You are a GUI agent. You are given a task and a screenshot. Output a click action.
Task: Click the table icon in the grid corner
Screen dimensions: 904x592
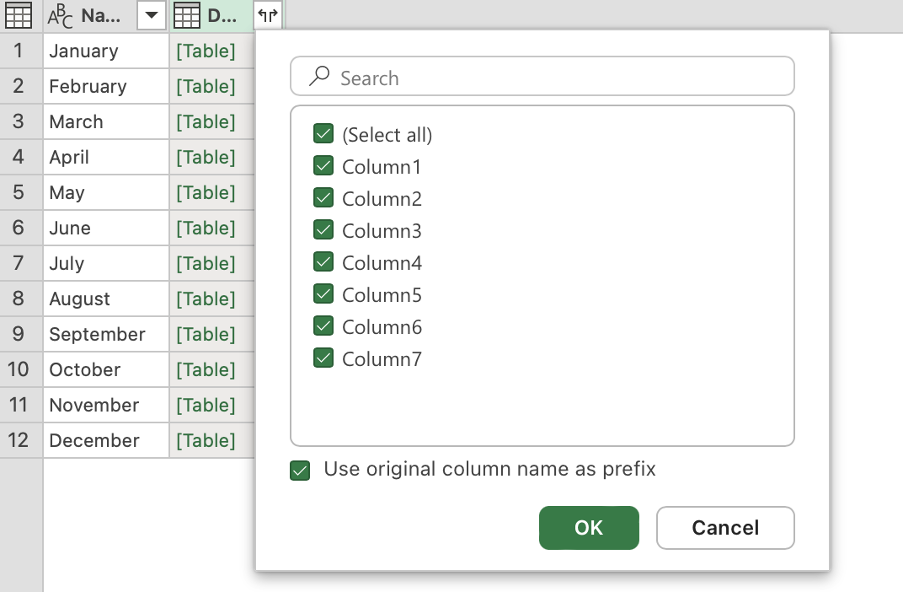(x=19, y=15)
